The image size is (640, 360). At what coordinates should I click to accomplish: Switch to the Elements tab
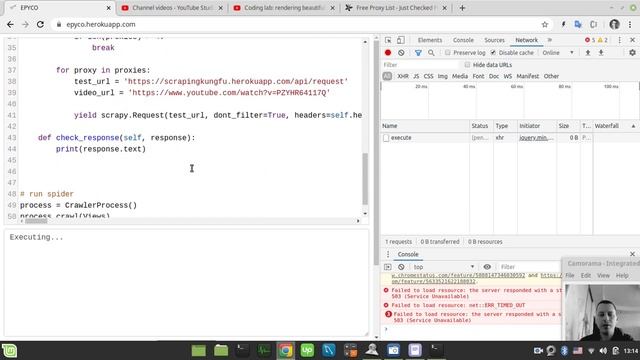pos(430,40)
